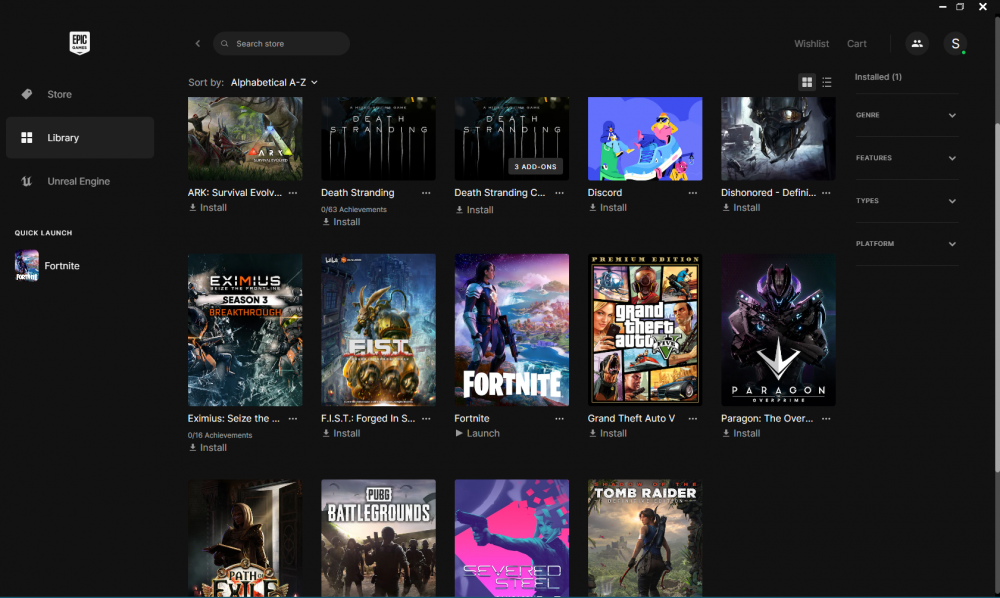
Task: Open Death Stranding options menu
Action: point(426,193)
